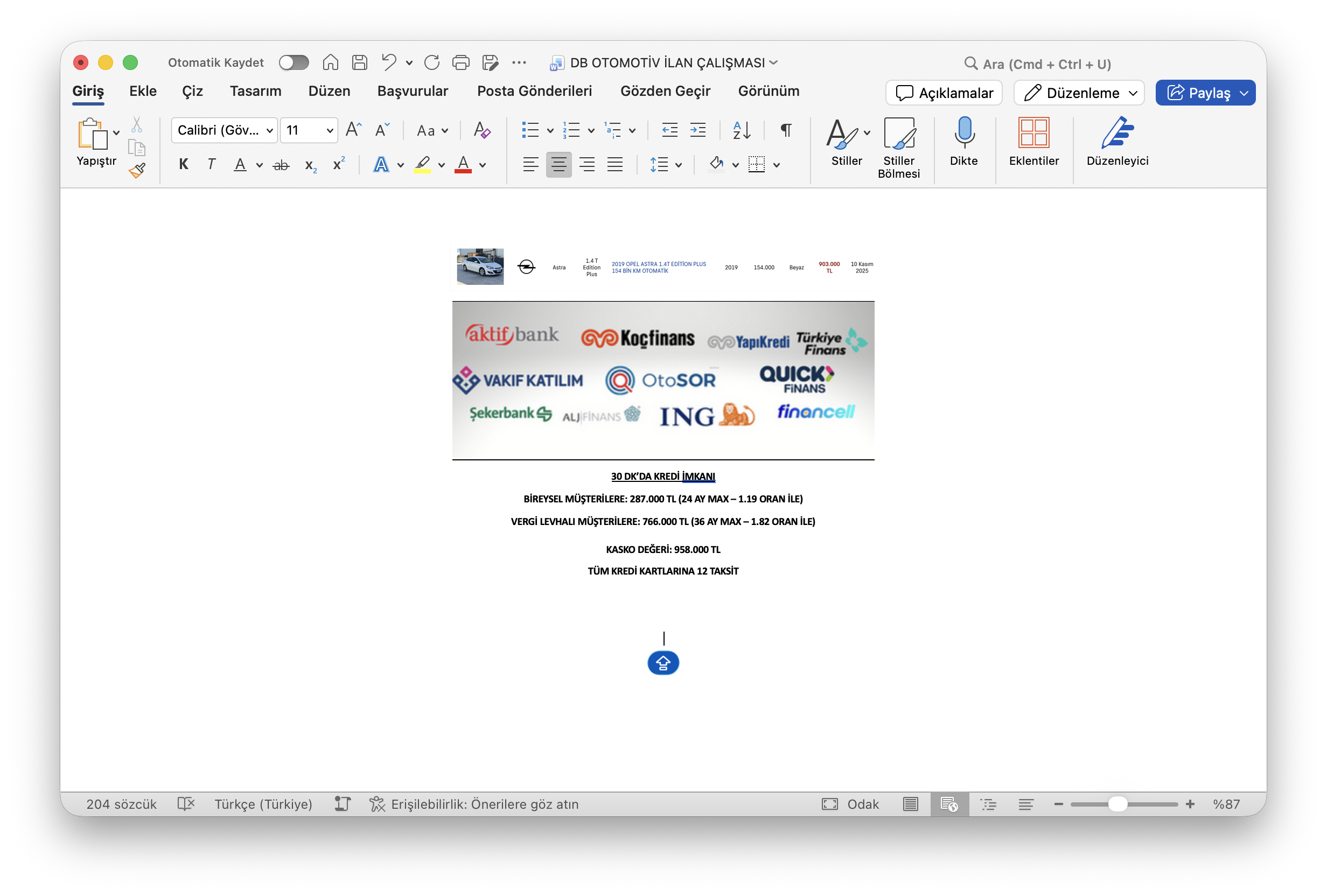
Task: Print the document
Action: [x=461, y=62]
